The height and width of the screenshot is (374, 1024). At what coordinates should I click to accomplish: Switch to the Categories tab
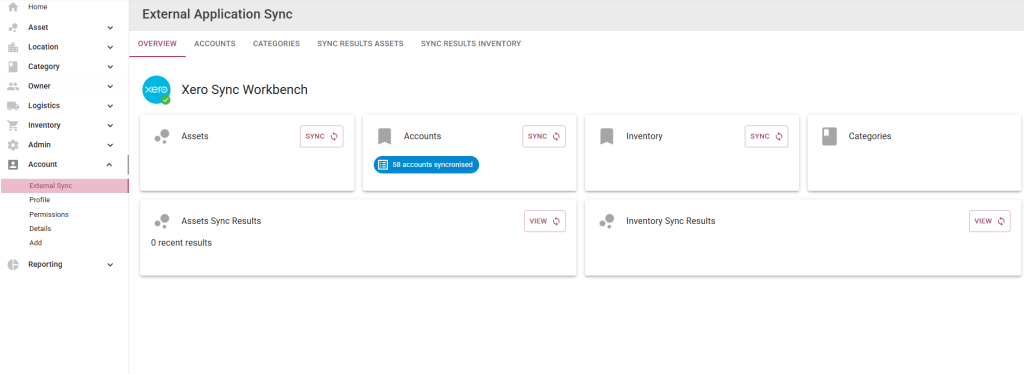tap(276, 44)
